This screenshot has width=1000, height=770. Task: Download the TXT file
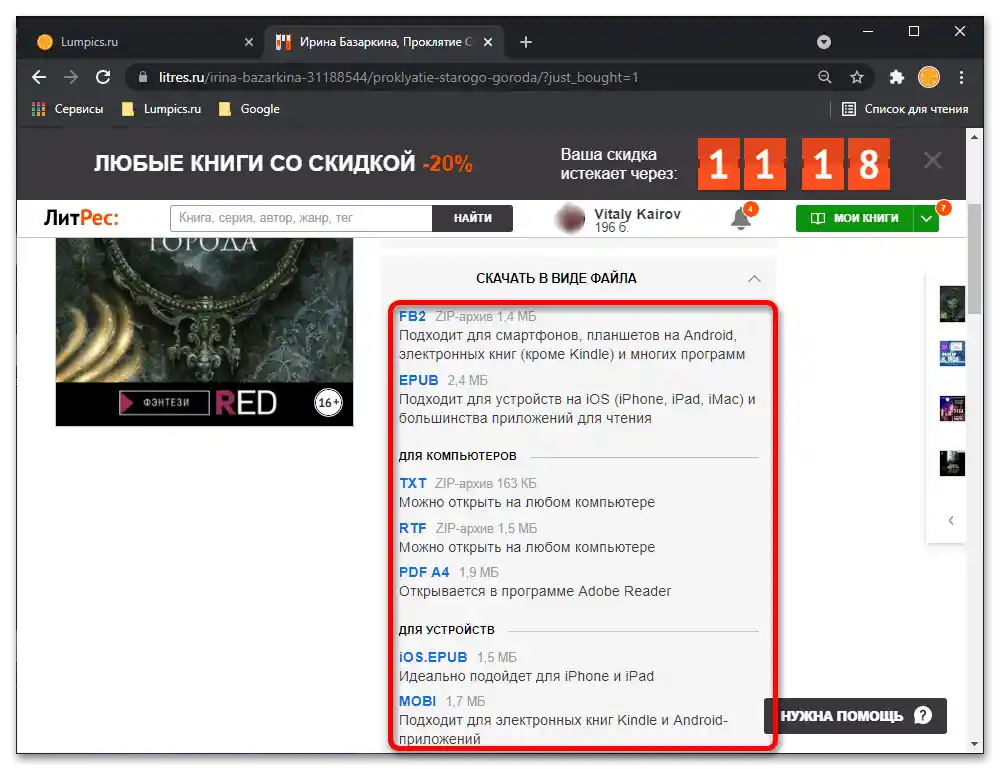(413, 484)
